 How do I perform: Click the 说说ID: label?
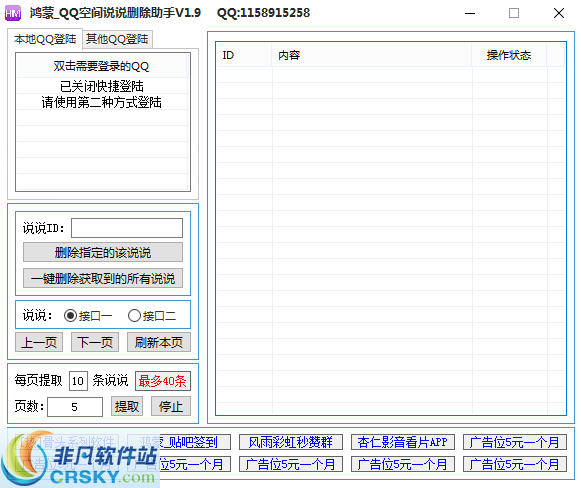(43, 228)
